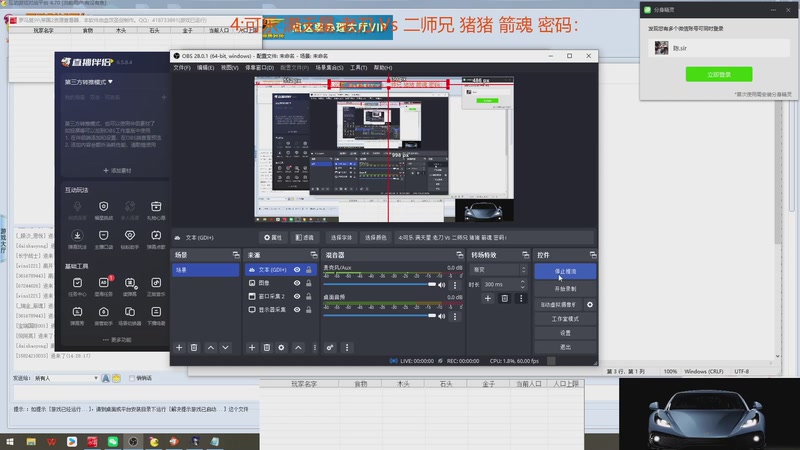This screenshot has width=800, height=450.
Task: Toggle the lock on the 图像 source
Action: click(309, 283)
